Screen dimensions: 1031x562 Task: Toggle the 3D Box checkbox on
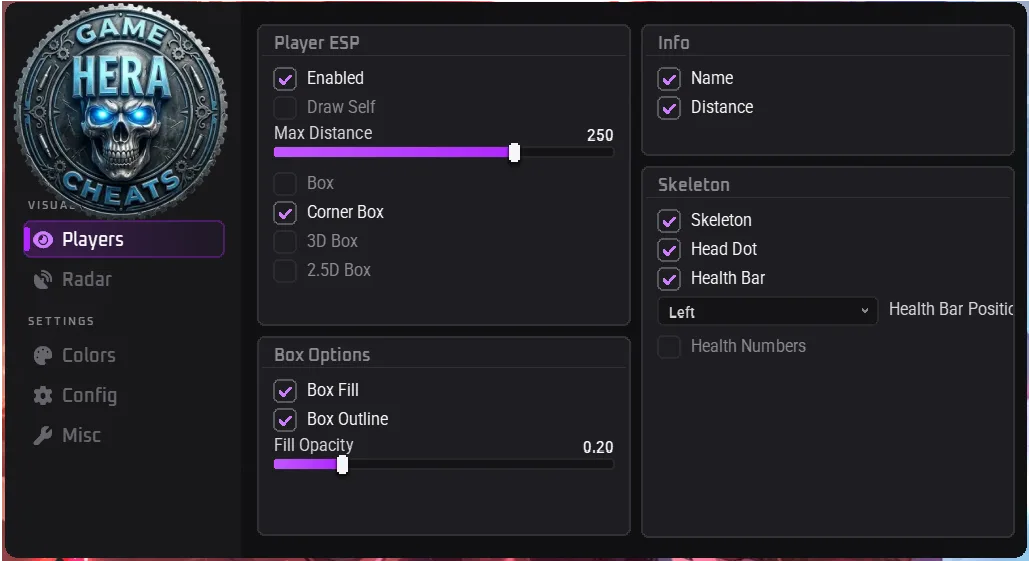point(285,242)
